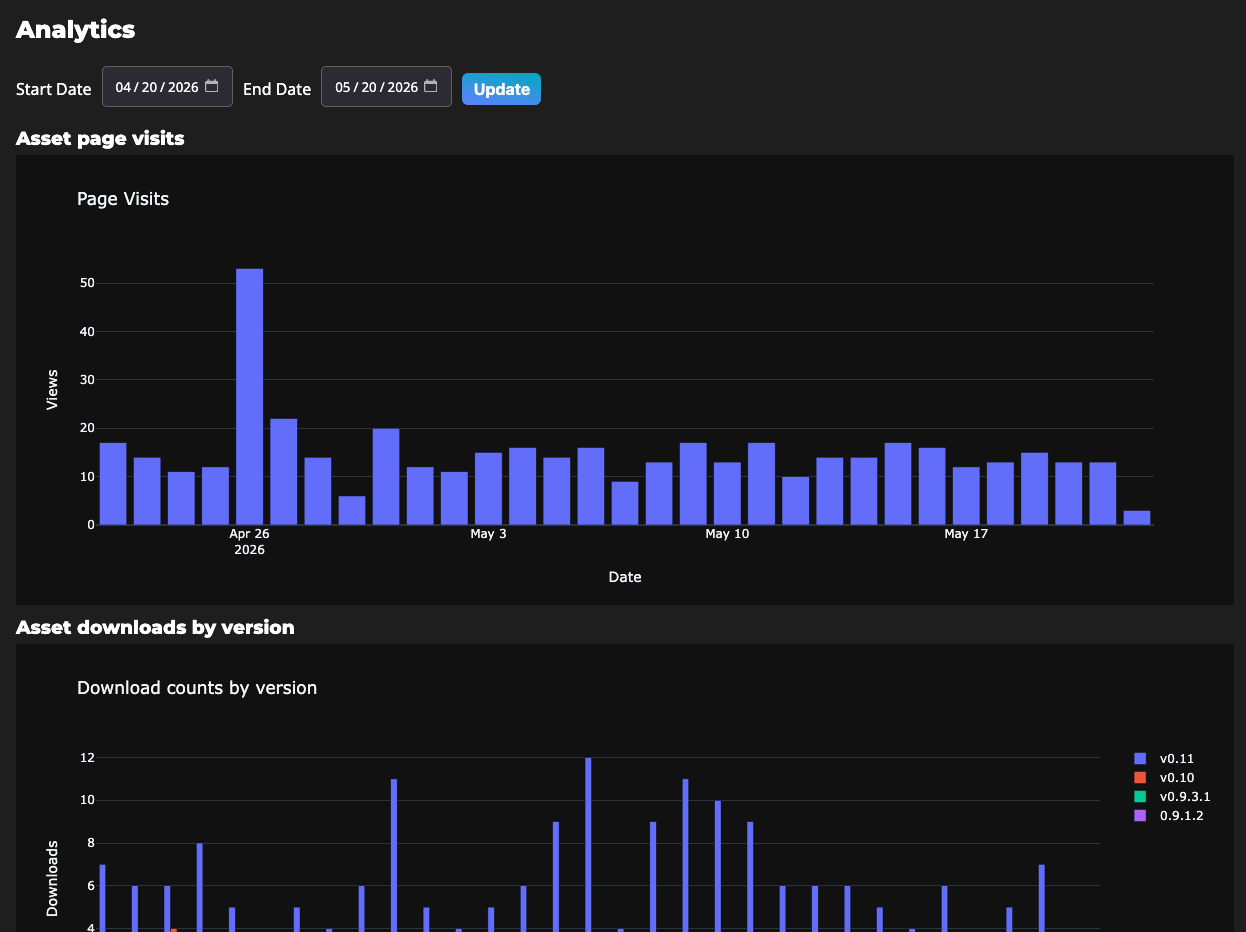The height and width of the screenshot is (932, 1246).
Task: Toggle the v0.10 legend color swatch
Action: (1140, 778)
